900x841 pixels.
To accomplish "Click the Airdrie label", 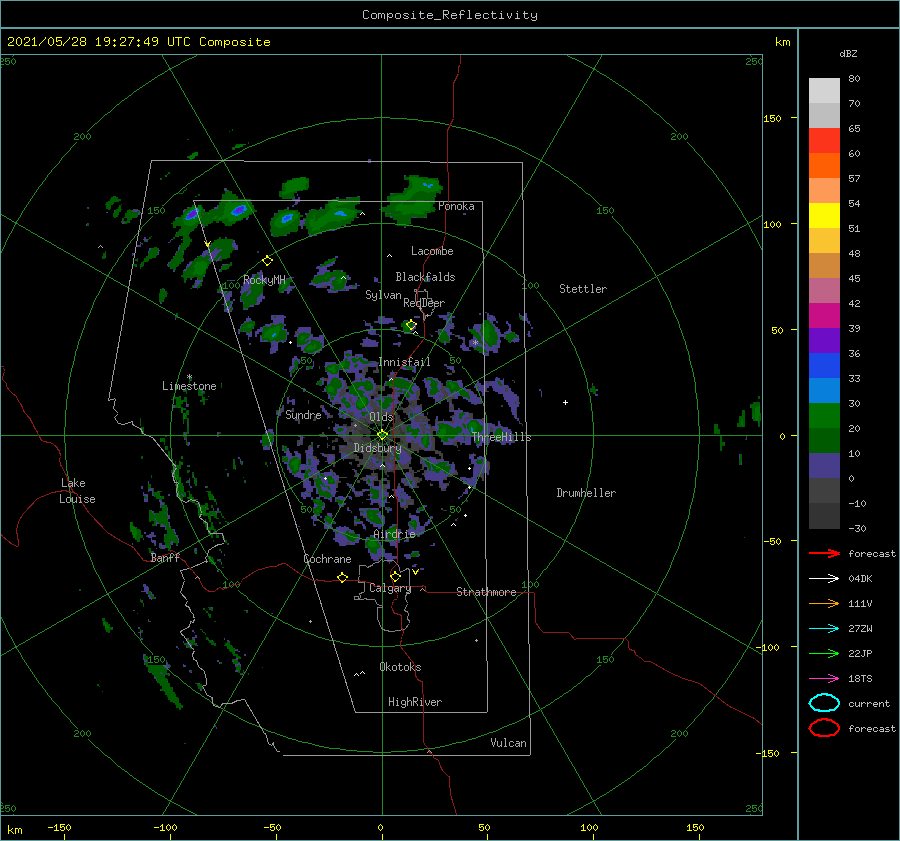I will pyautogui.click(x=394, y=534).
